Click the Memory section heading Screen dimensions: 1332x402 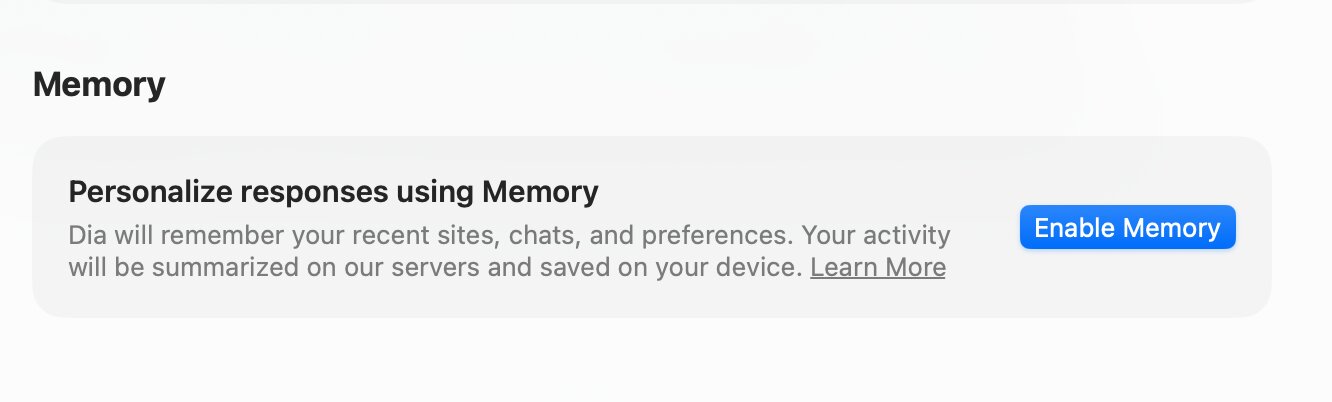point(99,85)
